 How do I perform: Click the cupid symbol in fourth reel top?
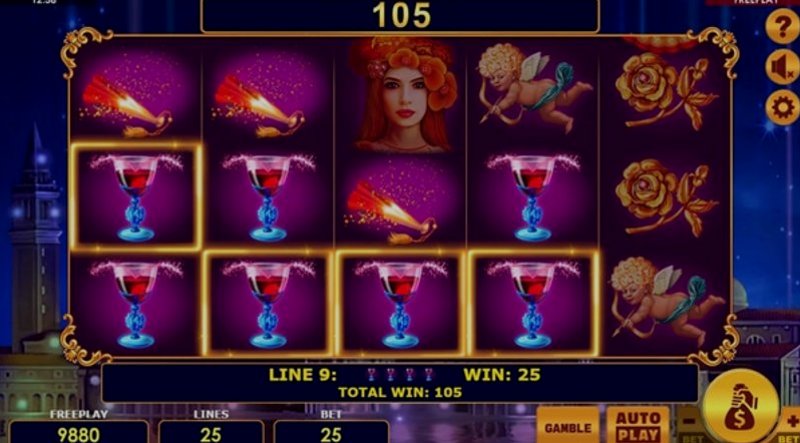531,89
